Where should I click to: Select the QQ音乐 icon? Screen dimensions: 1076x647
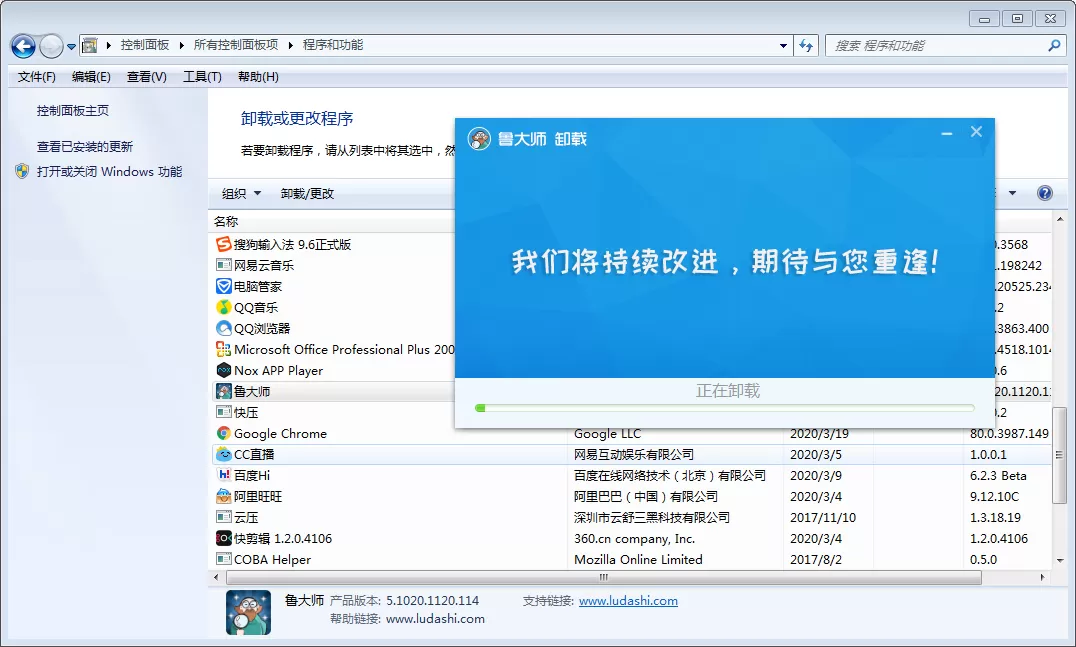[224, 307]
